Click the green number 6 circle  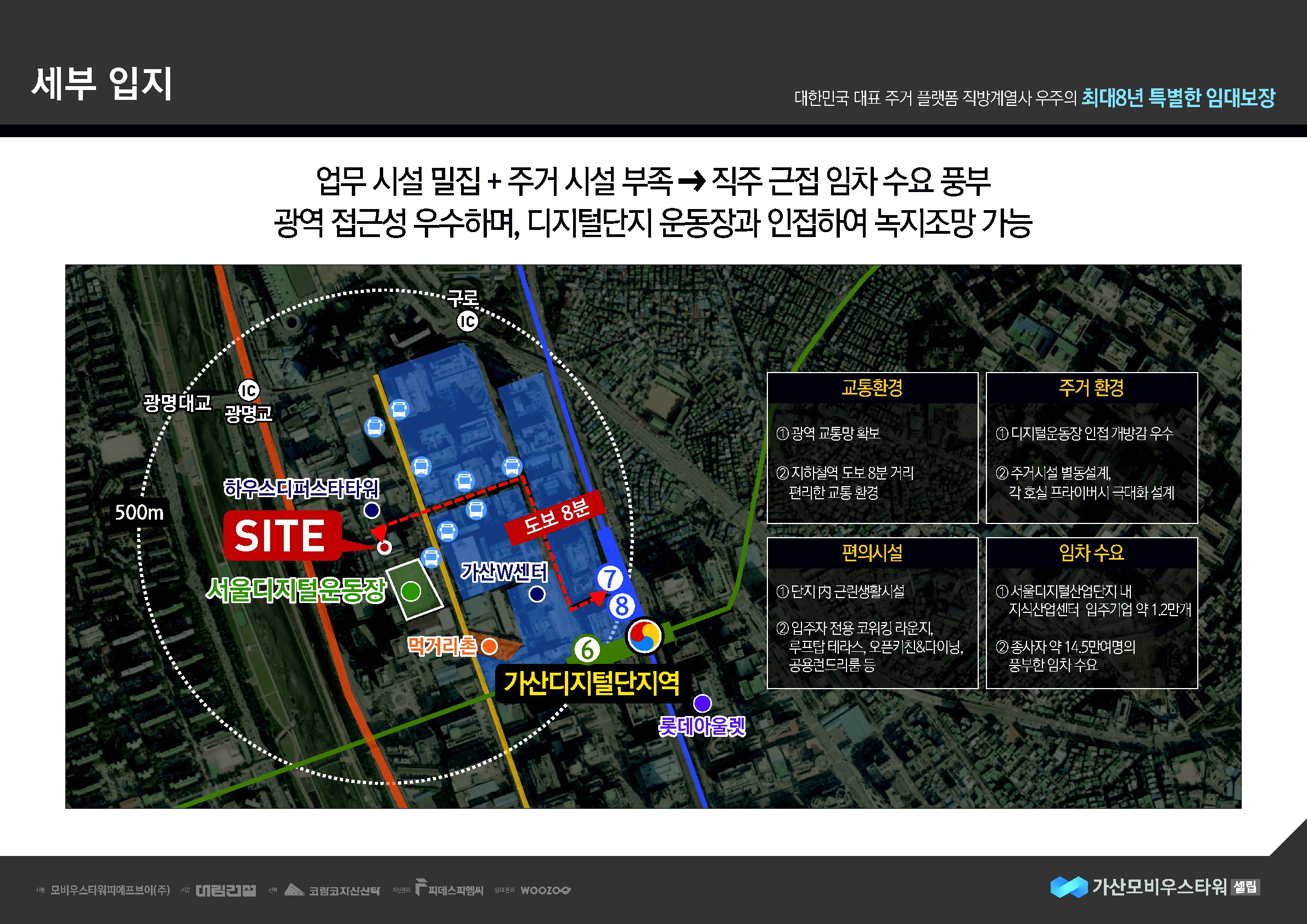click(x=587, y=649)
